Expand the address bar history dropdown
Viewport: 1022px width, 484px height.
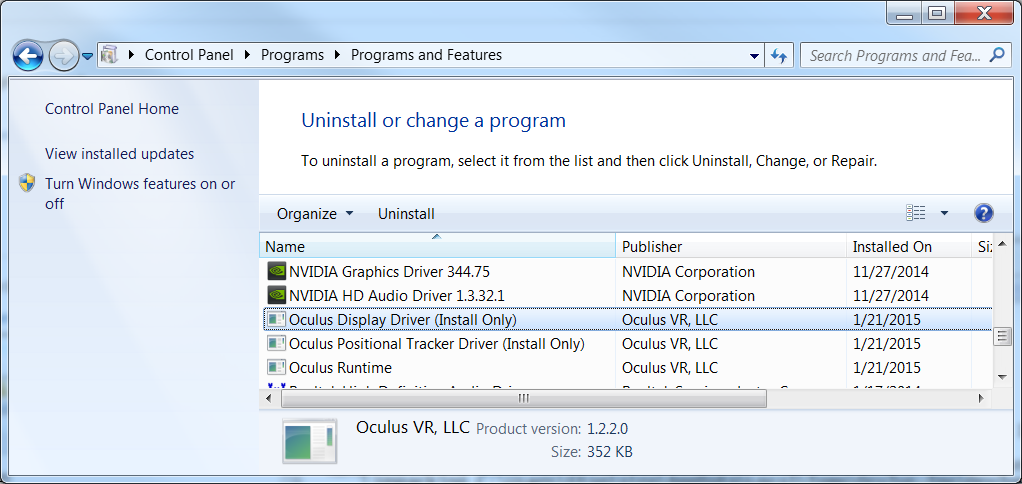pos(753,56)
